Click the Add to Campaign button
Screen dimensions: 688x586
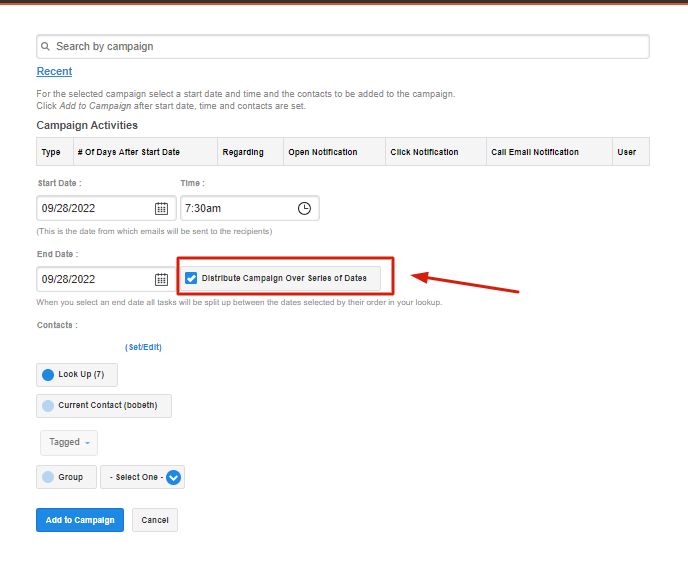tap(80, 520)
